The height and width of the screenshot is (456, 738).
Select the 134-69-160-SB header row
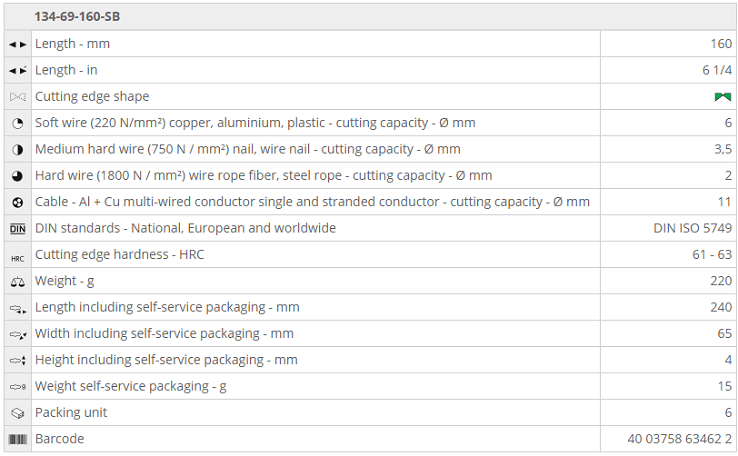[369, 16]
